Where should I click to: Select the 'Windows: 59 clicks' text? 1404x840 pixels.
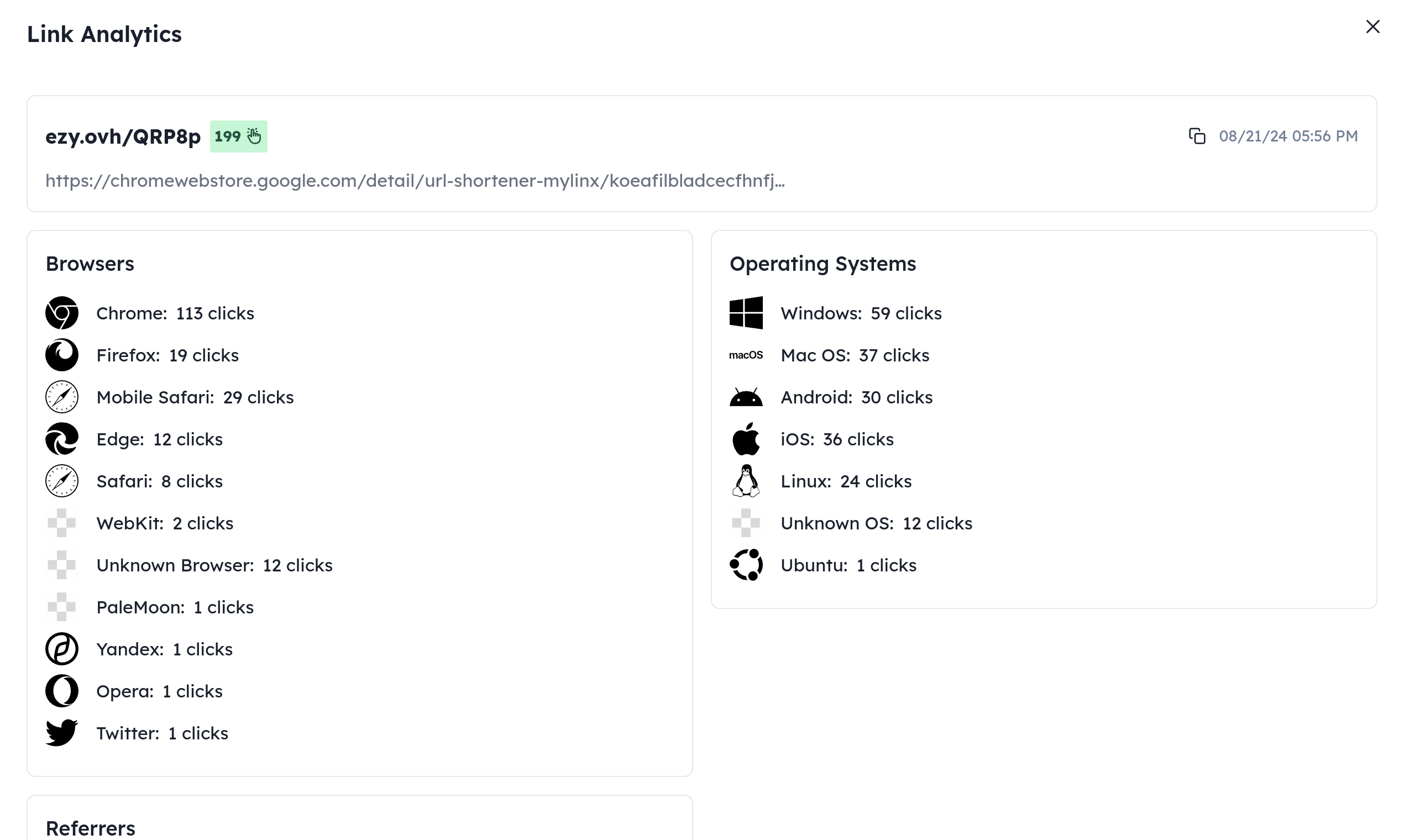pos(861,313)
